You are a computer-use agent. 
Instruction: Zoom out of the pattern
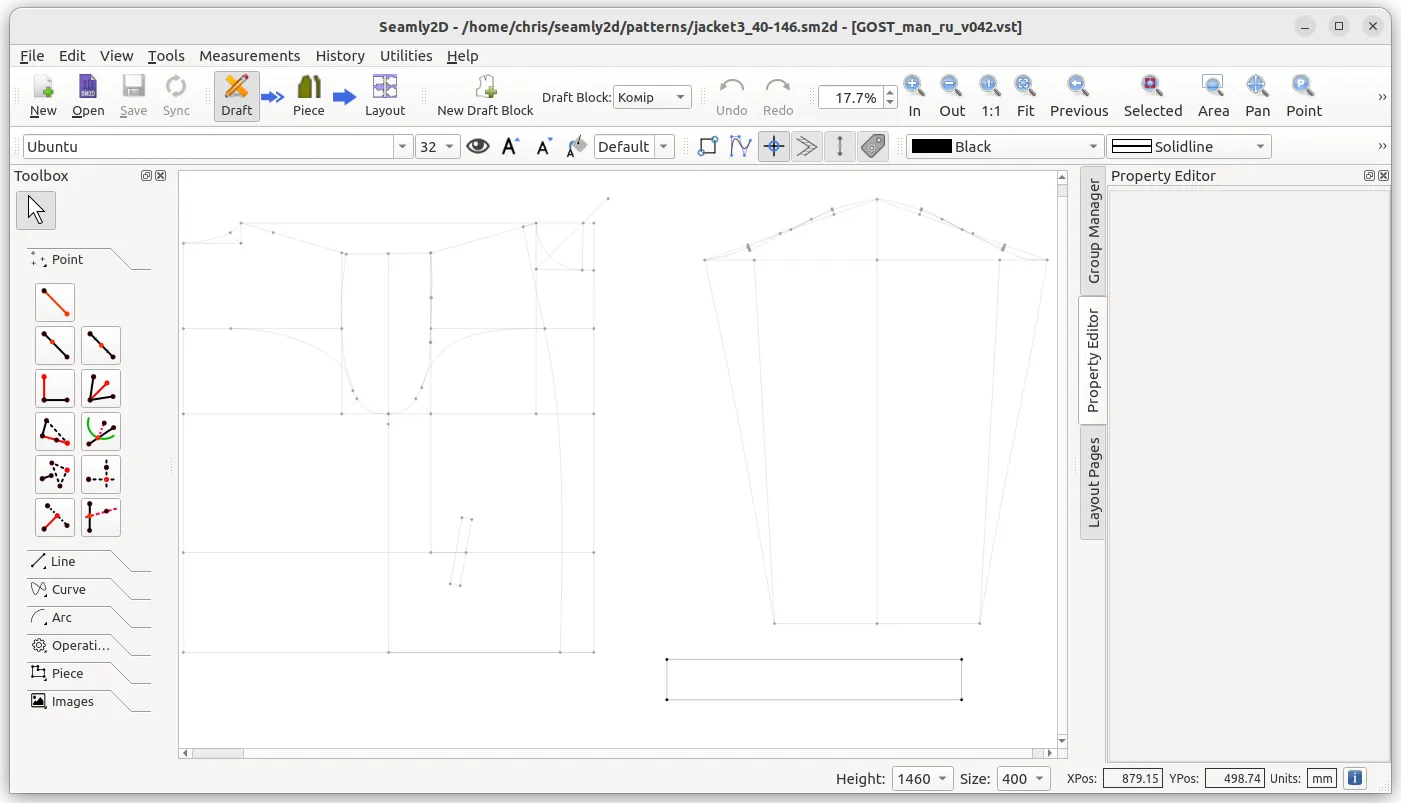952,97
